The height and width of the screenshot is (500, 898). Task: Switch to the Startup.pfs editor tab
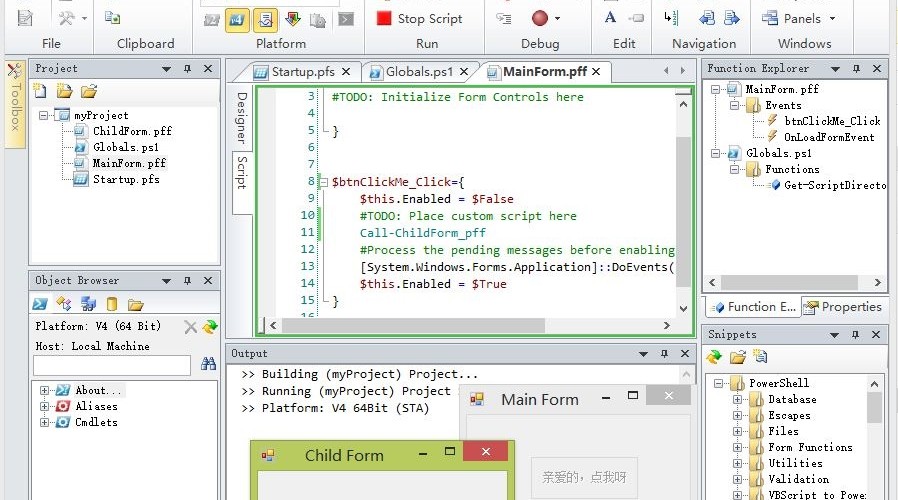[303, 72]
